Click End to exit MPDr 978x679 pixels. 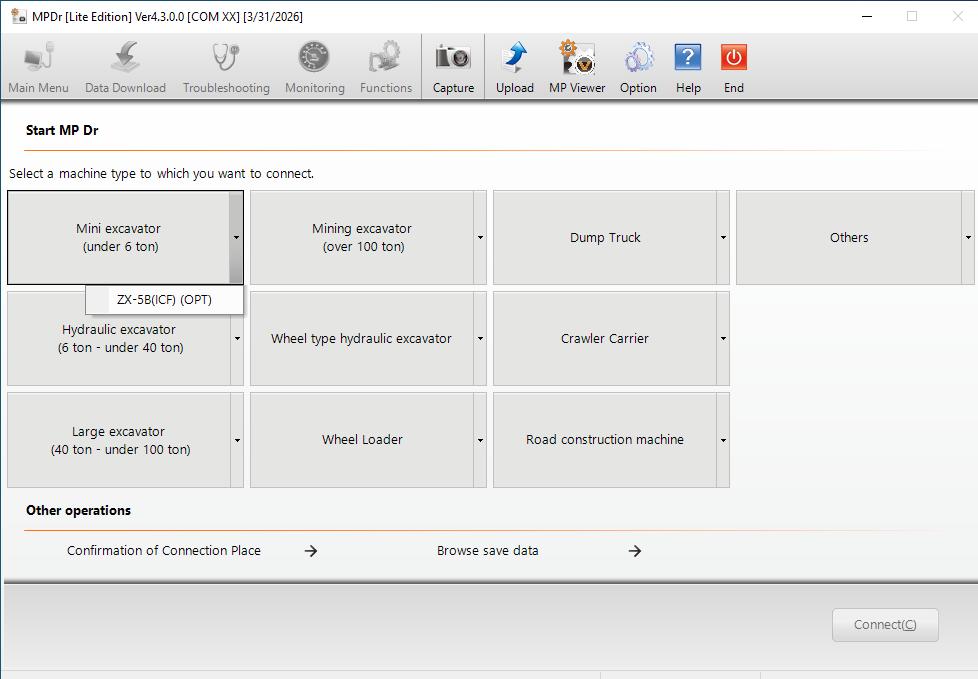click(733, 64)
